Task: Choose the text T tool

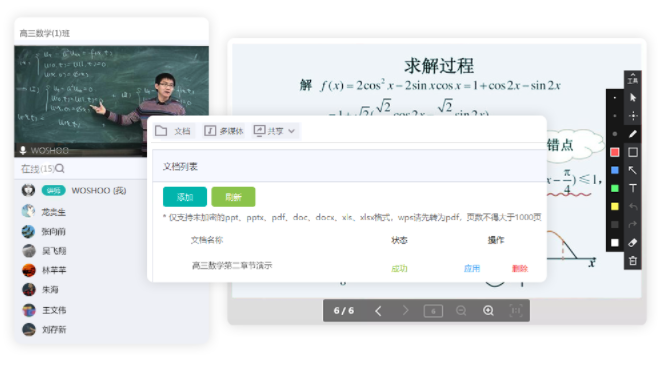Action: 633,188
